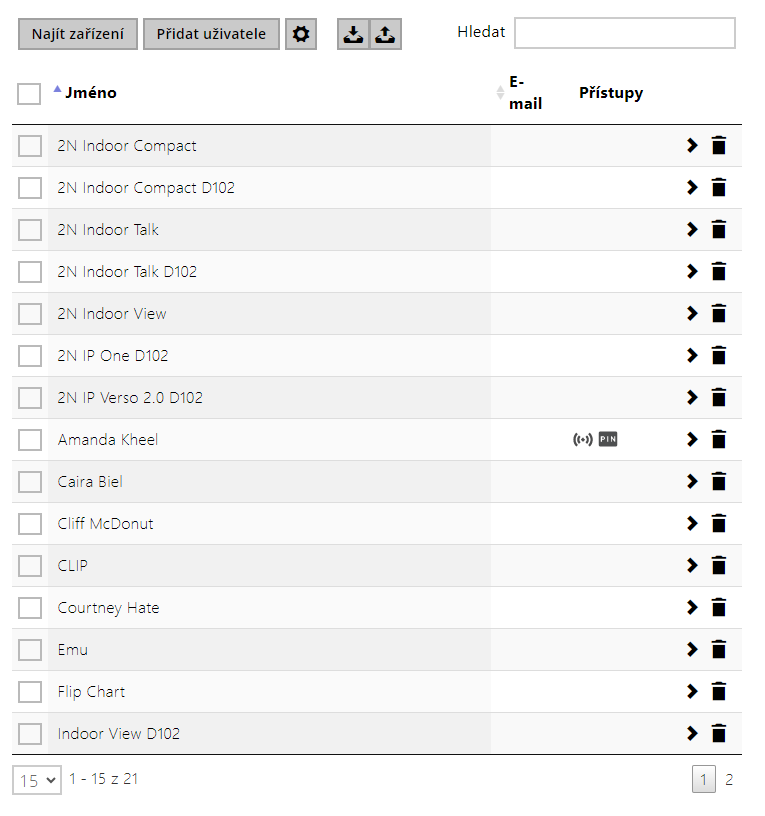
Task: Go to page 2 of the list
Action: pyautogui.click(x=729, y=780)
